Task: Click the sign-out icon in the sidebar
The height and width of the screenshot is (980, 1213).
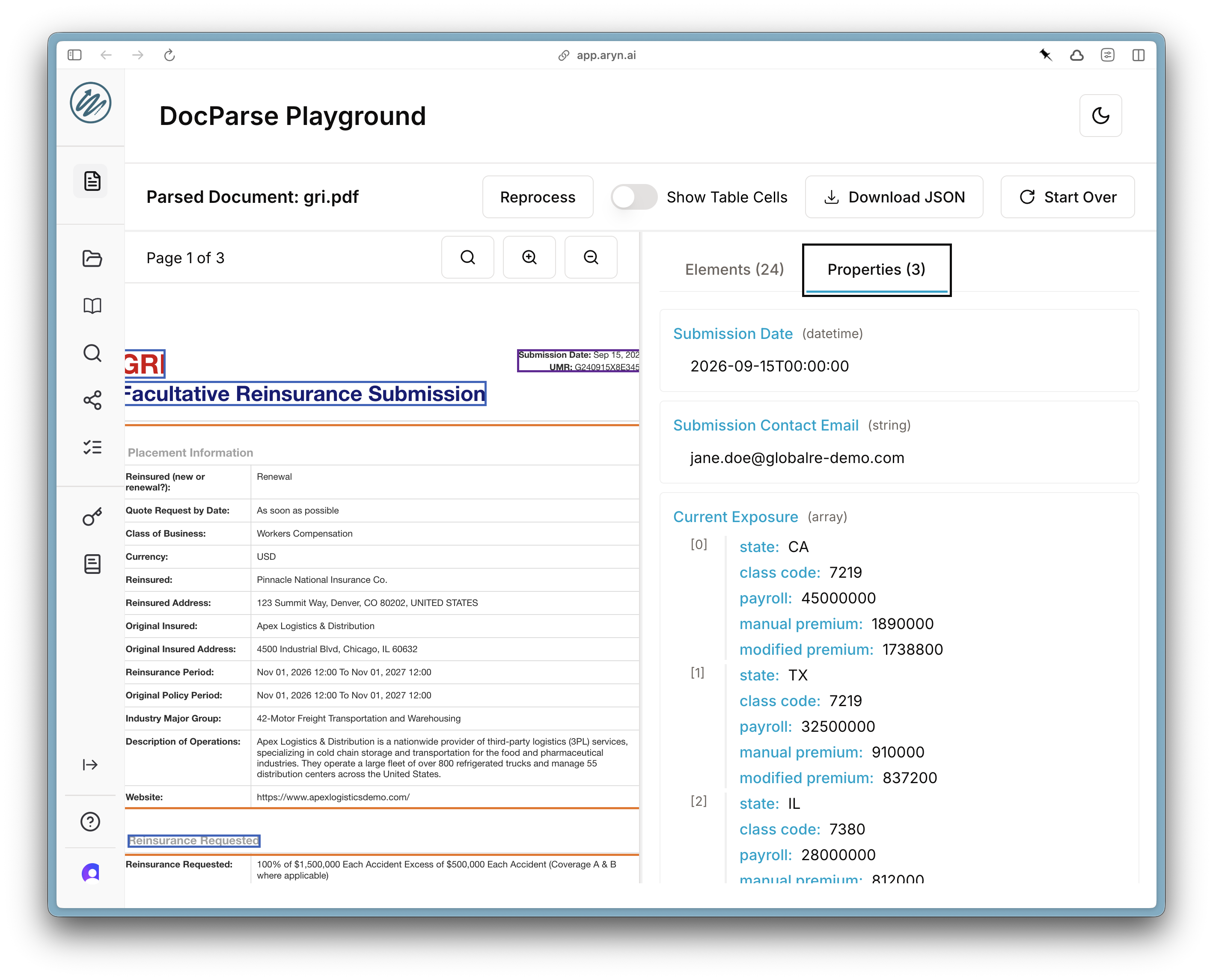Action: (90, 765)
